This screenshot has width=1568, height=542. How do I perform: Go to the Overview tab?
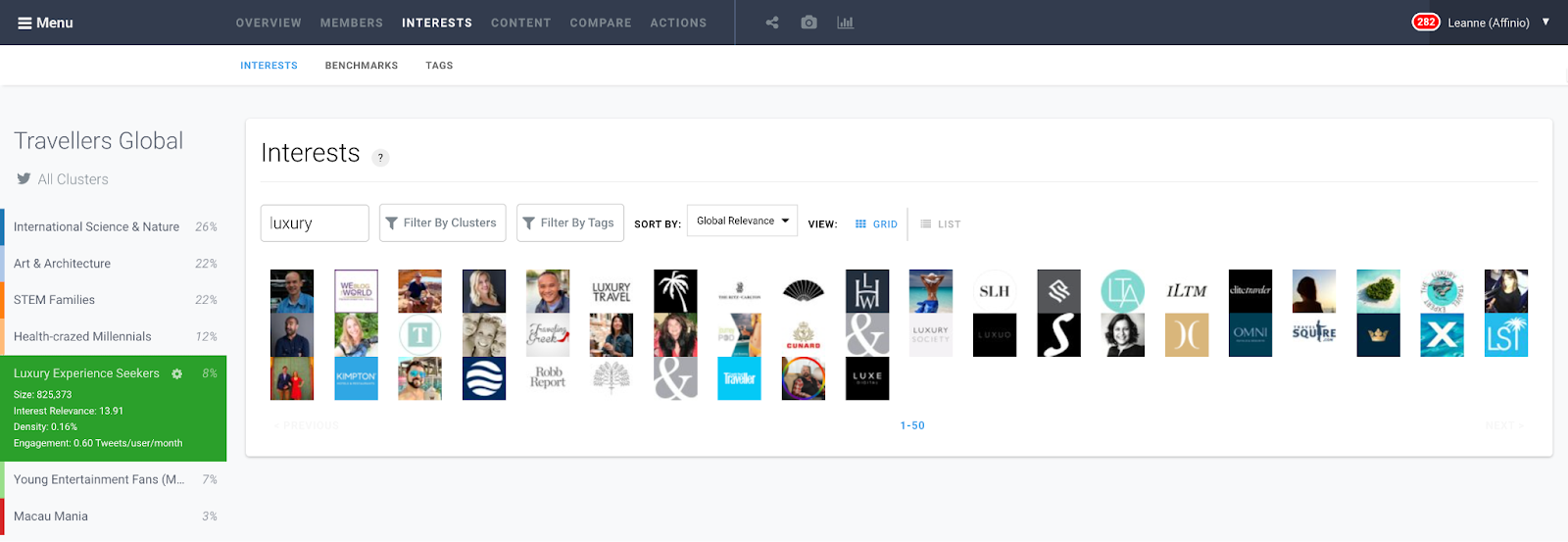pyautogui.click(x=269, y=23)
